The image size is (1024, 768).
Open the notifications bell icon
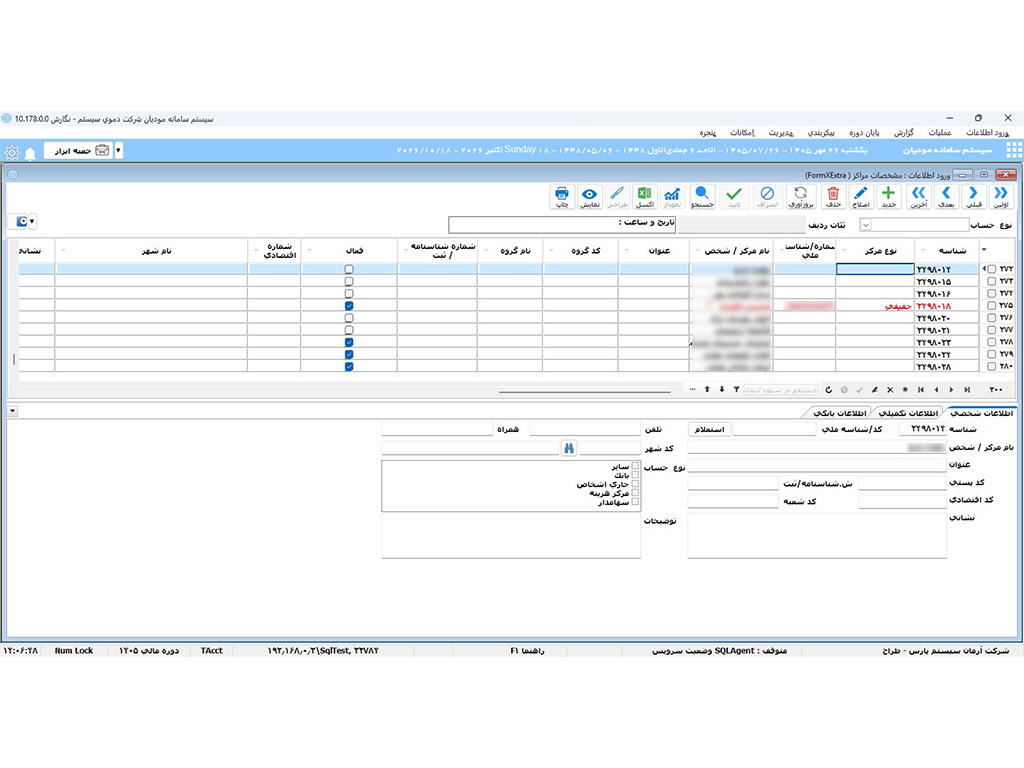click(x=30, y=153)
